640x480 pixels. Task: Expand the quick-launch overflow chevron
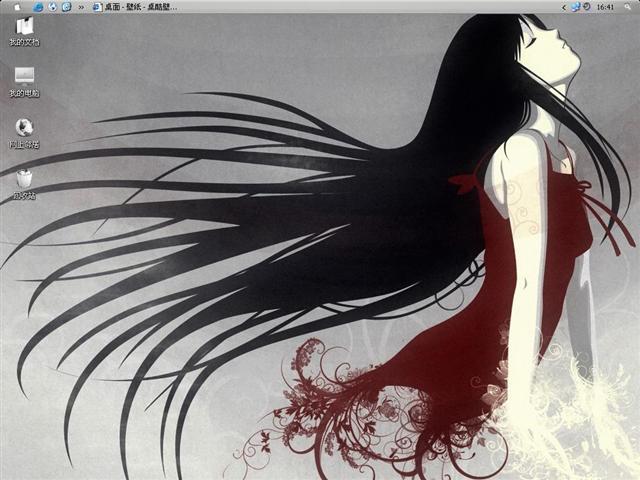point(81,7)
